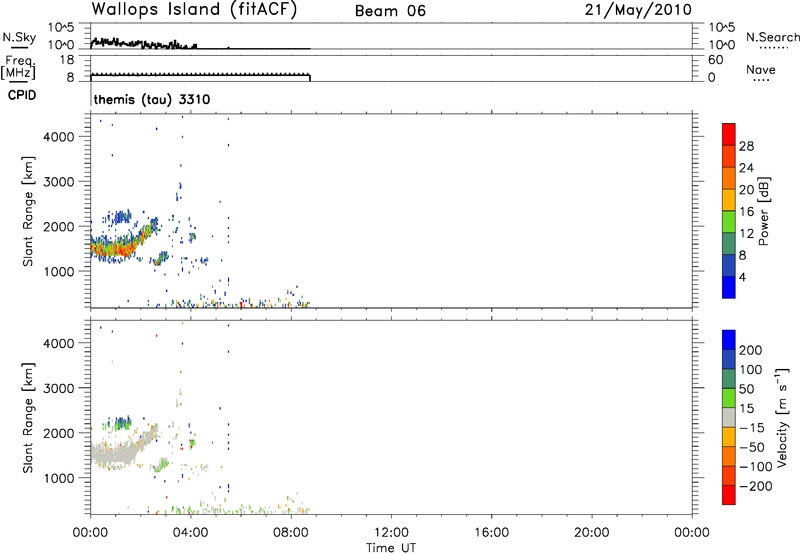Click the gray segment of velocity colorbar
800x554 pixels.
[729, 418]
